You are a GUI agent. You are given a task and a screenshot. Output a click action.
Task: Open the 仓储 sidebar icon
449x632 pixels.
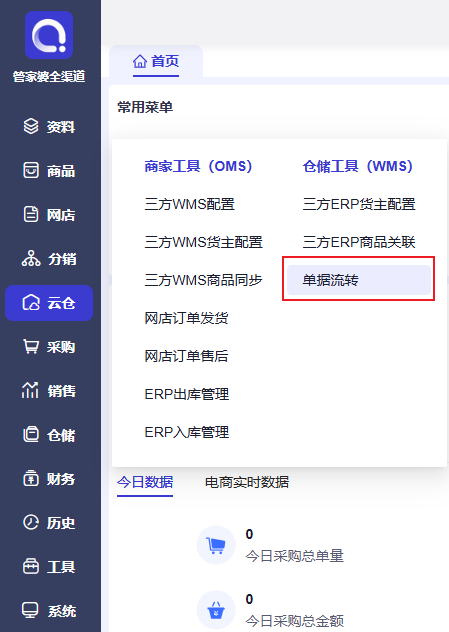point(31,434)
